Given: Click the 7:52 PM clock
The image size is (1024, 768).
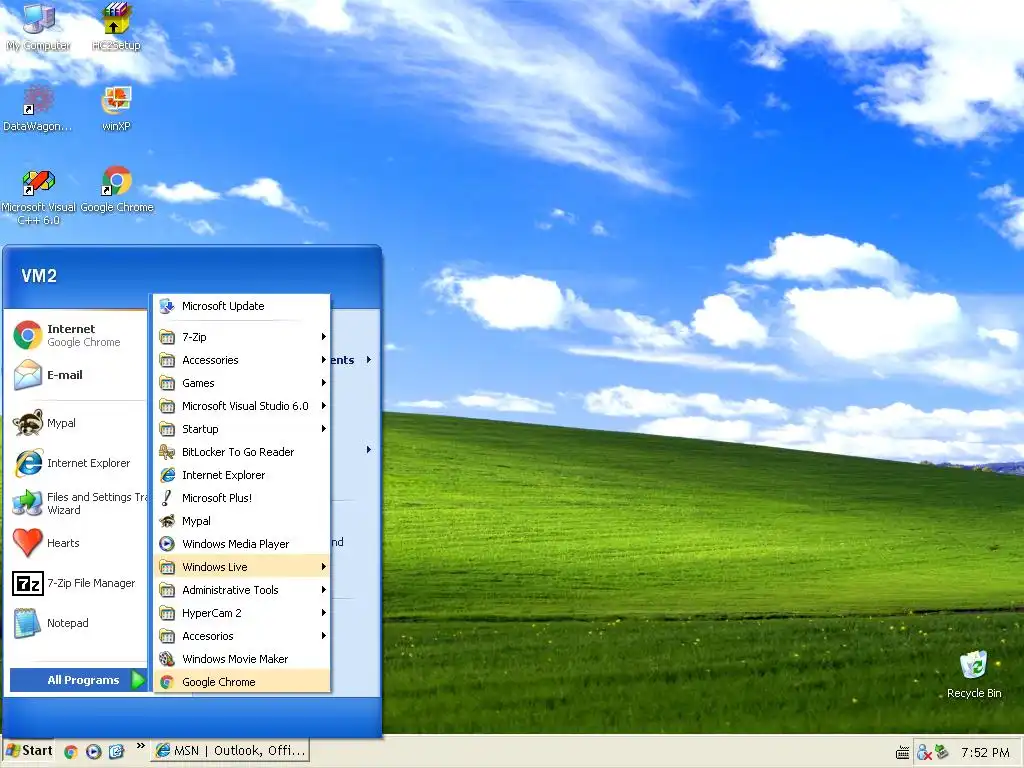Looking at the screenshot, I should point(985,752).
